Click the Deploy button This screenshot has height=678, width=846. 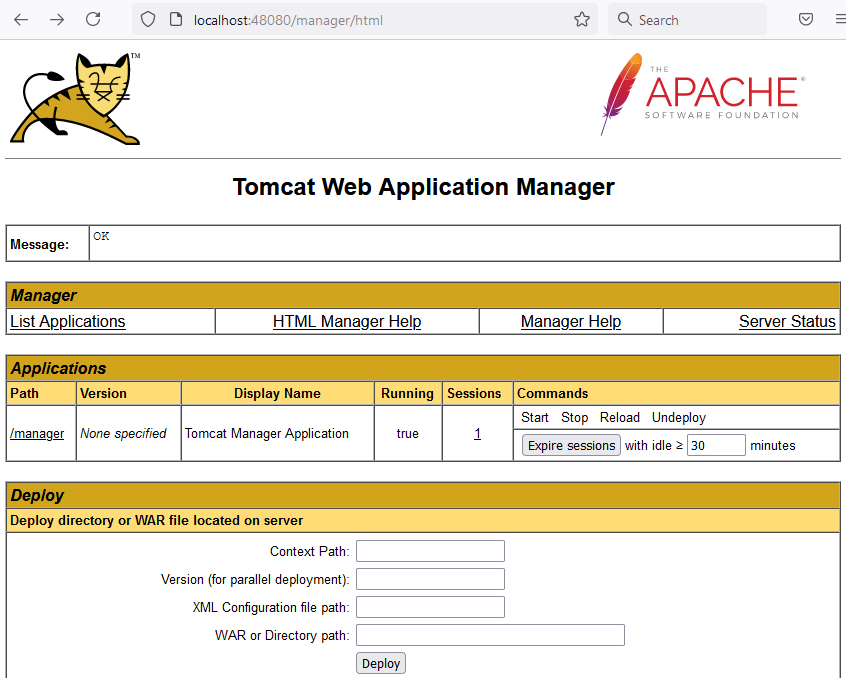tap(381, 663)
